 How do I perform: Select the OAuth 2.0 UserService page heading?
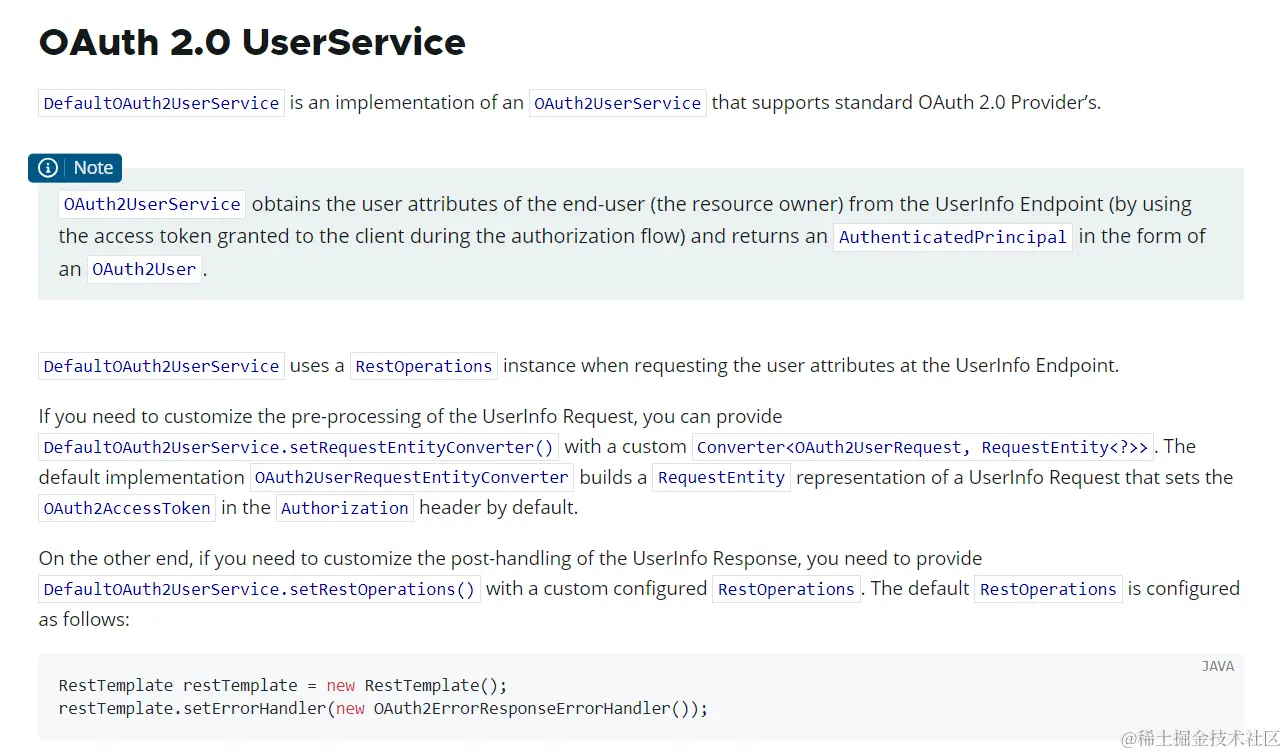(252, 42)
